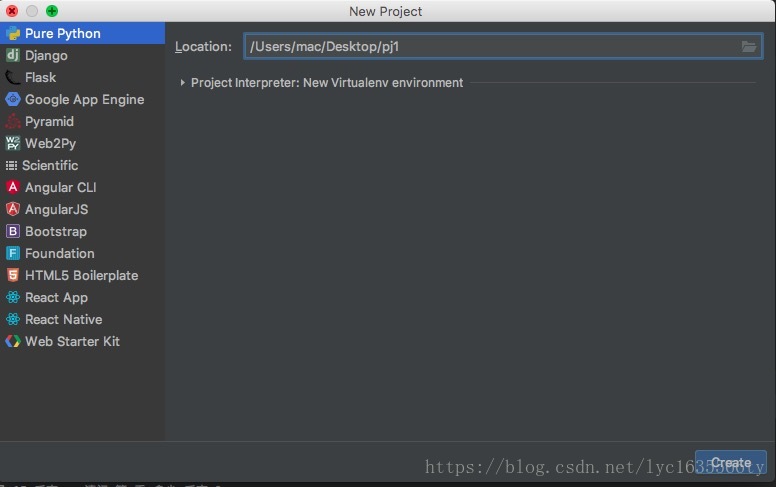Choose AngularJS label
The image size is (776, 487).
(x=56, y=209)
